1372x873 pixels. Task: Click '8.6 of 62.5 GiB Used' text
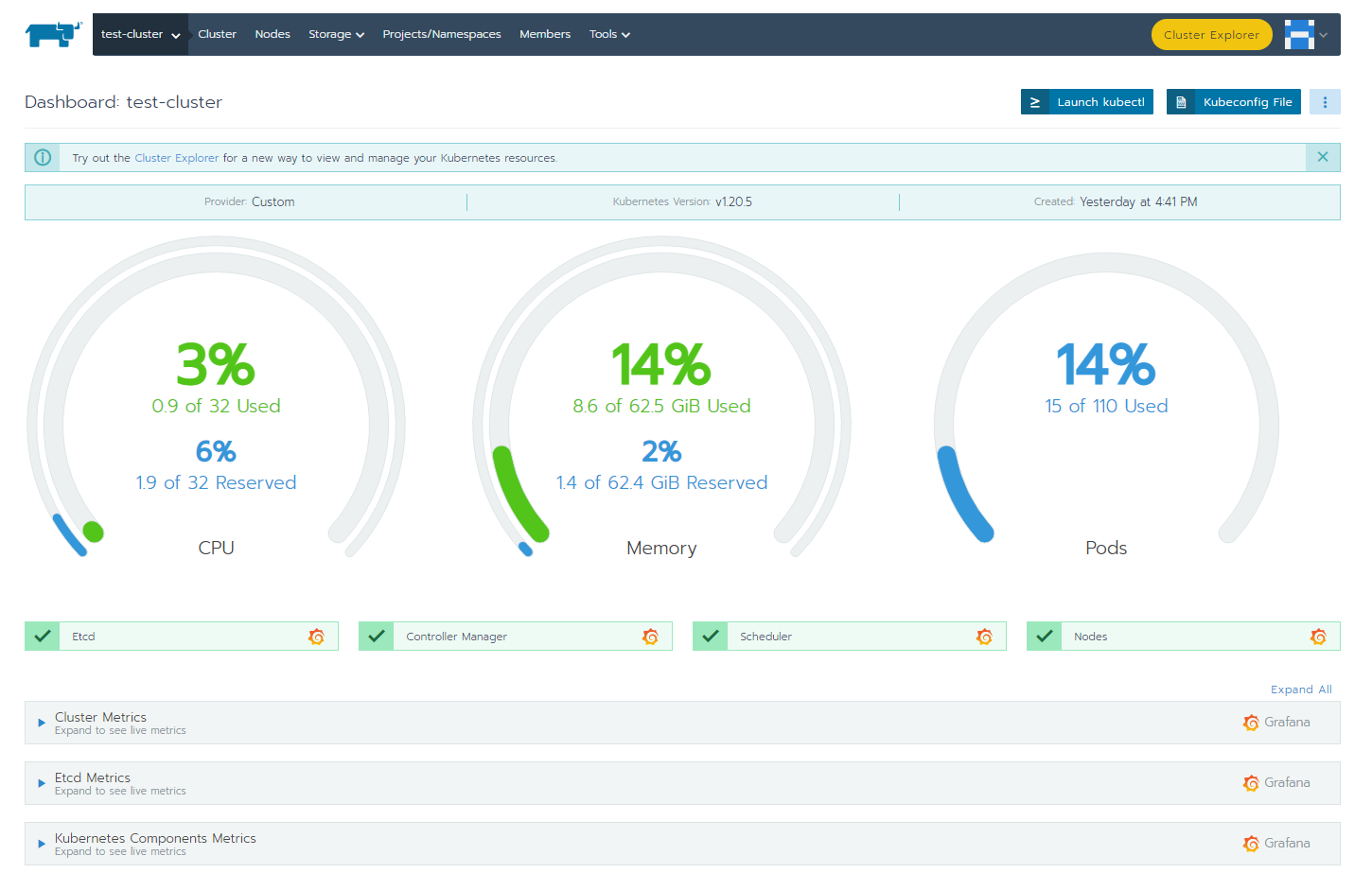coord(661,406)
